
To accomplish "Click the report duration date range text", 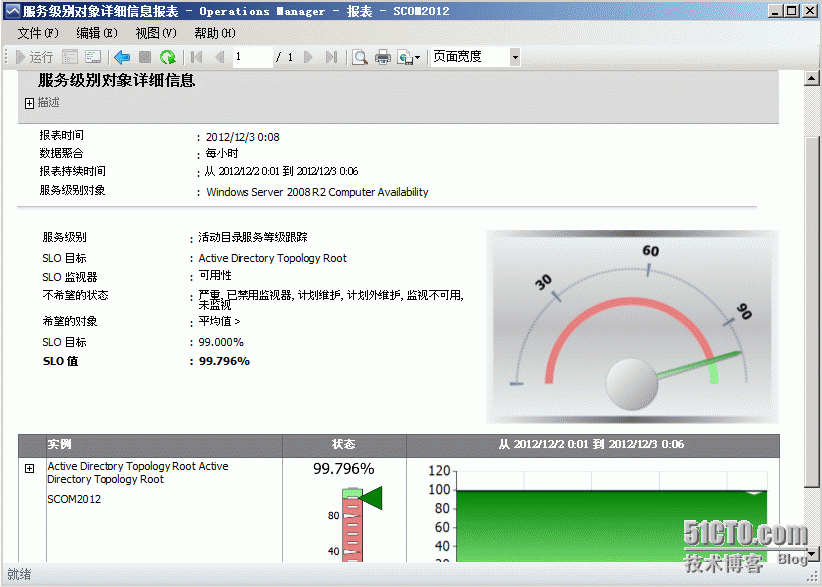I will [281, 171].
